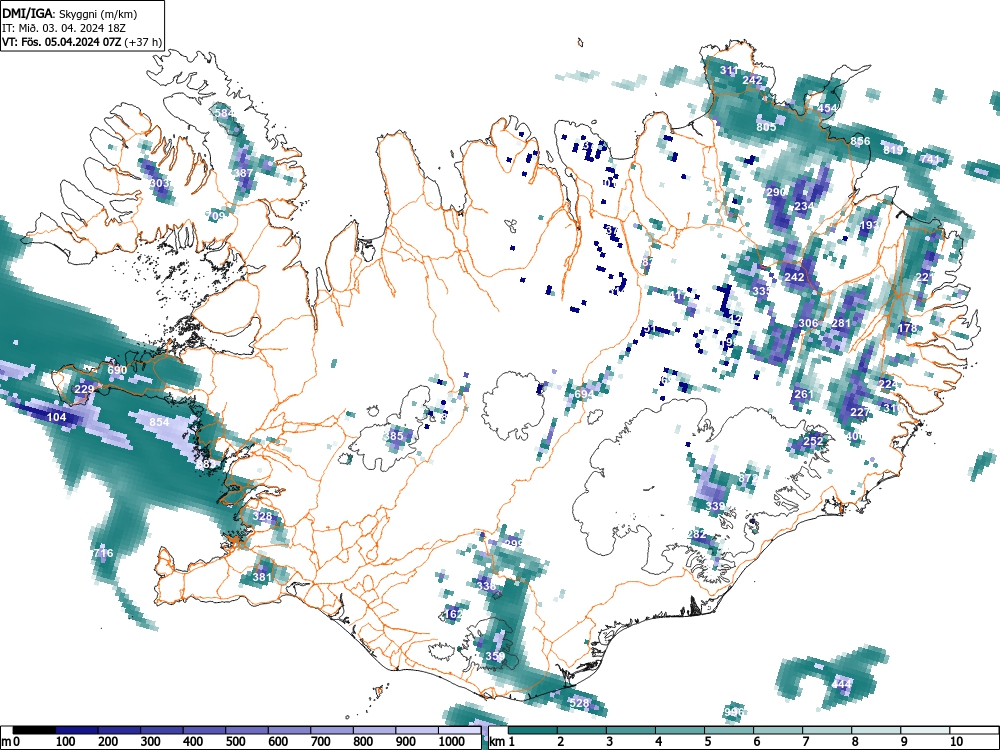Image resolution: width=1000 pixels, height=750 pixels.
Task: Click the visibility value '444' over the sea
Action: pyautogui.click(x=842, y=684)
